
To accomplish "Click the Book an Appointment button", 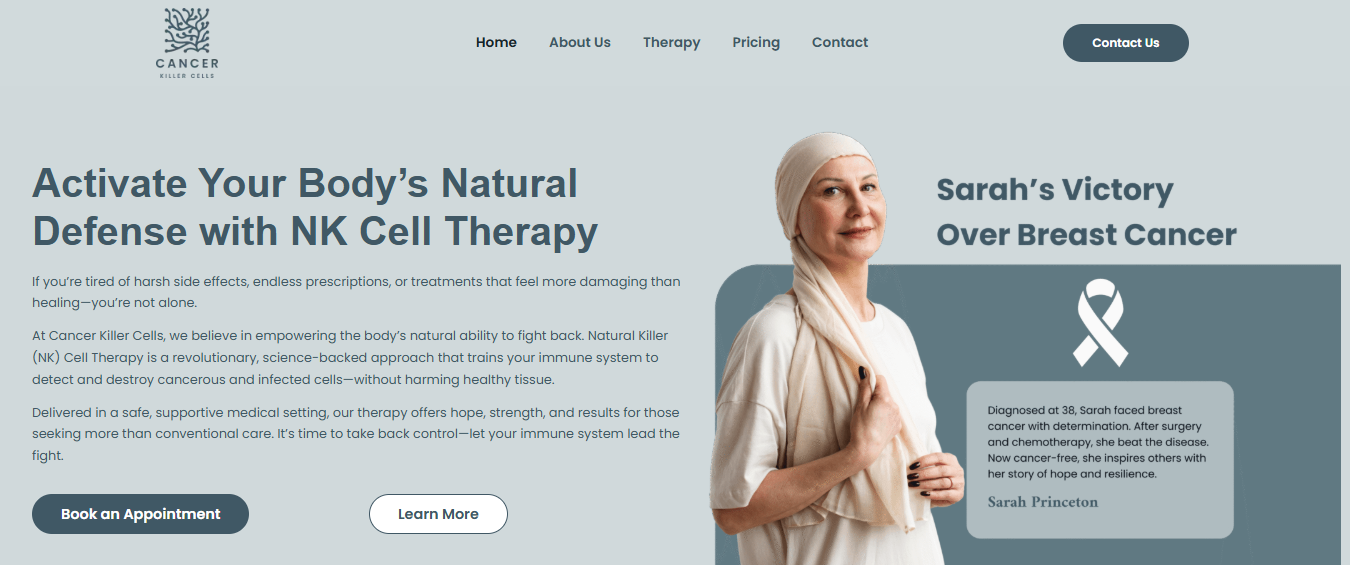I will (x=141, y=514).
